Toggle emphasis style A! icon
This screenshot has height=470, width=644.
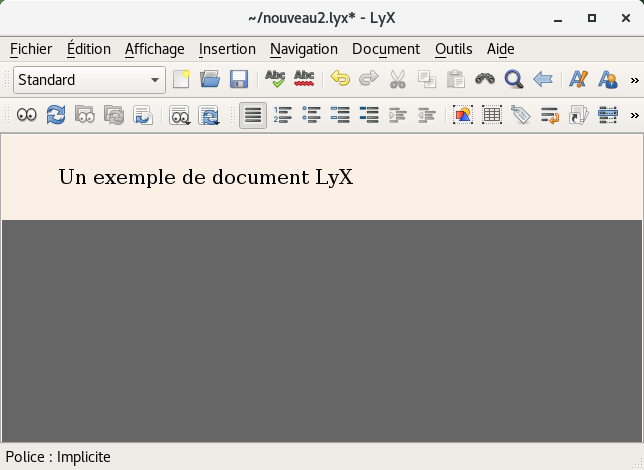[x=578, y=79]
